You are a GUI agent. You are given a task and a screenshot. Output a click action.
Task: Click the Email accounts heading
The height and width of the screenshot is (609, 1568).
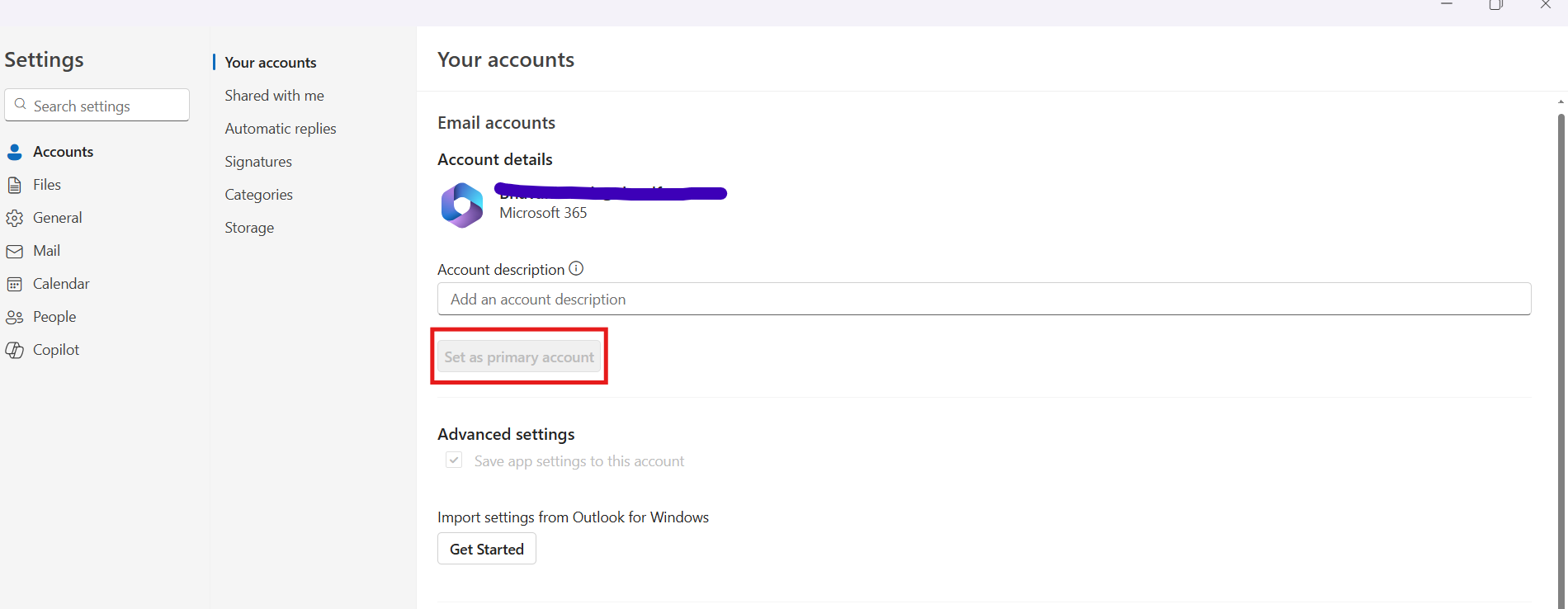click(x=496, y=123)
